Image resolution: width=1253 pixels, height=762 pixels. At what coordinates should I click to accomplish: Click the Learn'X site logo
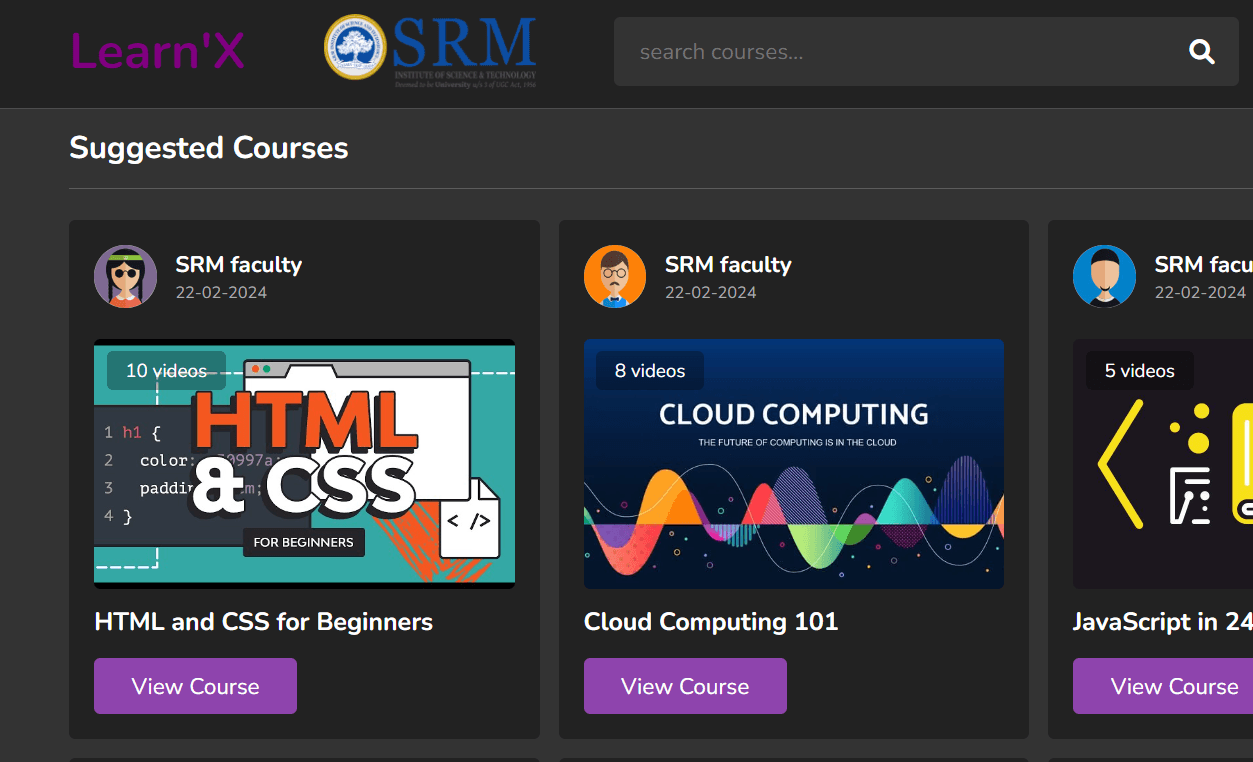pyautogui.click(x=157, y=52)
